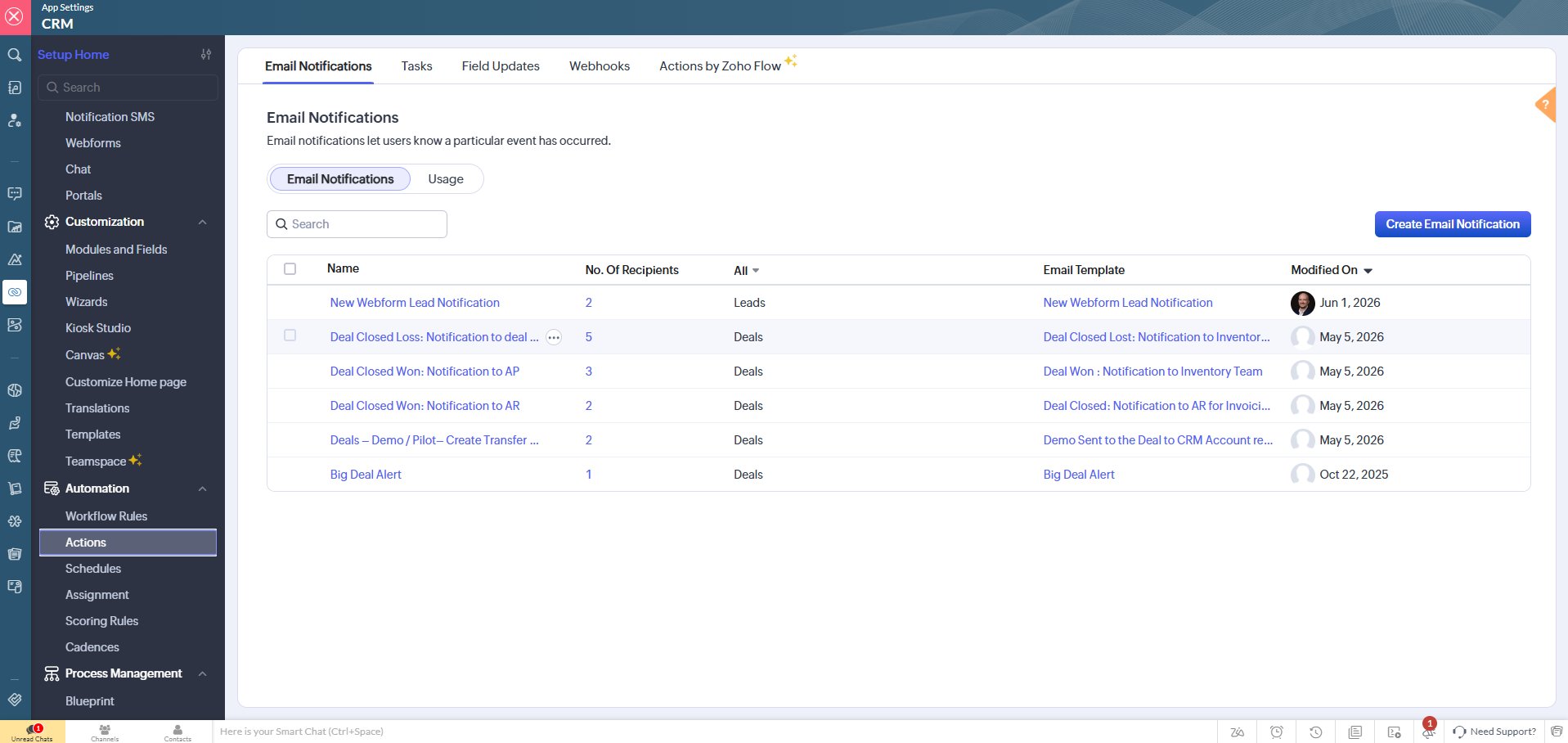Select Cadences in the sidebar
Viewport: 1568px width, 743px height.
(x=92, y=647)
